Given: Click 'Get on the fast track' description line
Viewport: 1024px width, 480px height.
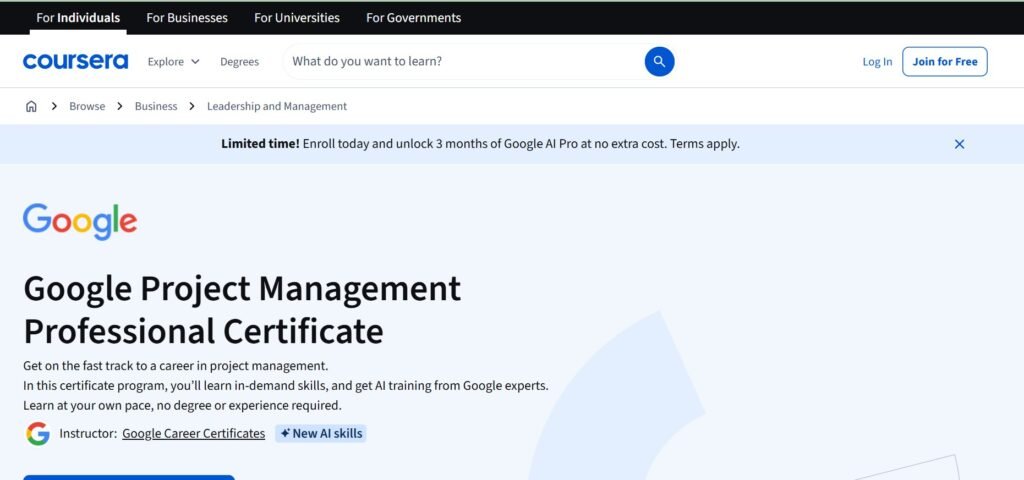Looking at the screenshot, I should pos(176,366).
